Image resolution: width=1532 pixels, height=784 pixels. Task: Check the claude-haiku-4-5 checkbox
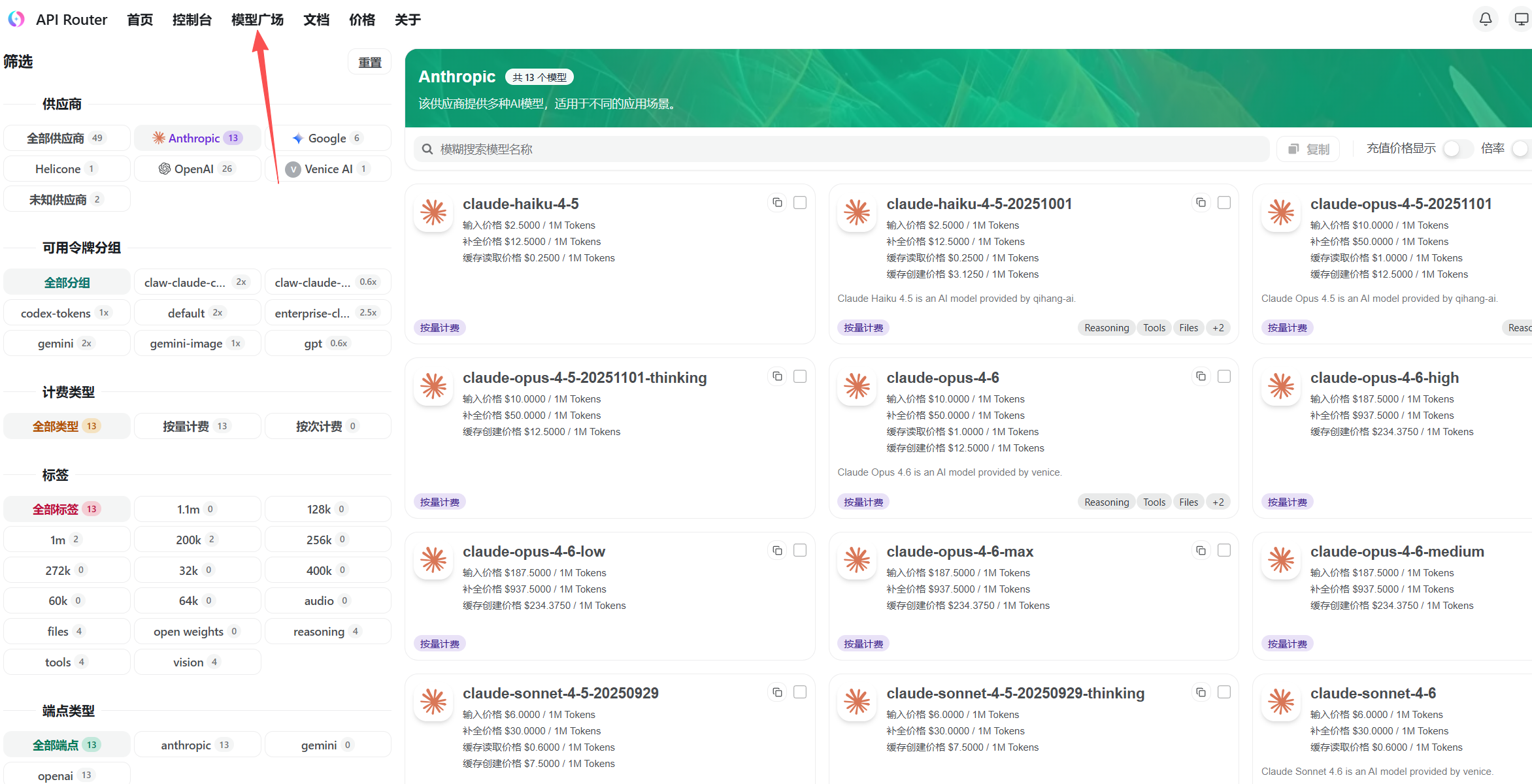pyautogui.click(x=800, y=203)
